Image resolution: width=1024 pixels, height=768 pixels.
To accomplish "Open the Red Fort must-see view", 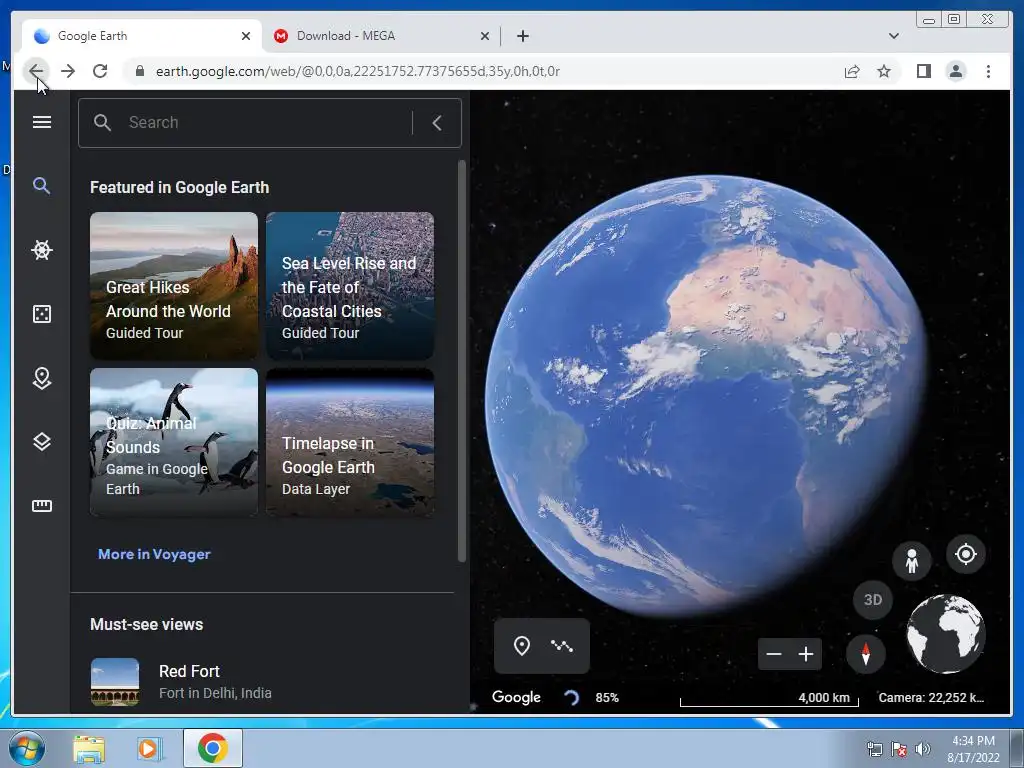I will [x=272, y=682].
